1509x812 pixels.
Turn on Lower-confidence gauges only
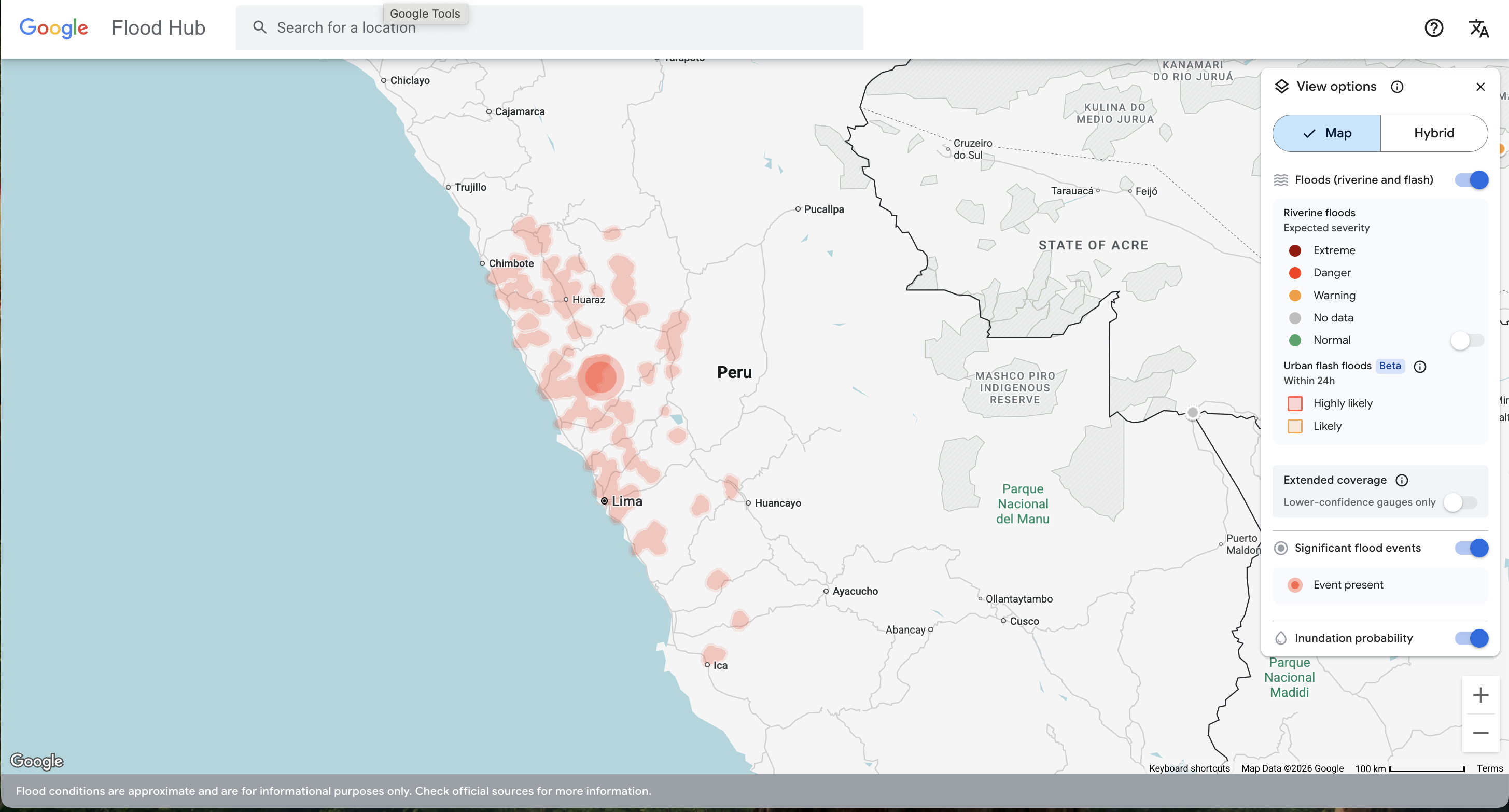(1459, 502)
